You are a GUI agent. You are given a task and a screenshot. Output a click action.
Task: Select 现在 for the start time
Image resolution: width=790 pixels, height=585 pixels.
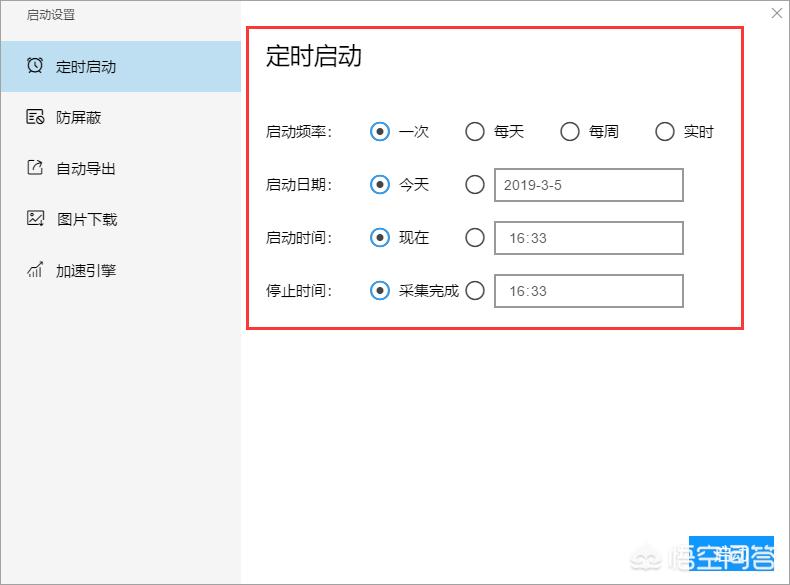[379, 237]
